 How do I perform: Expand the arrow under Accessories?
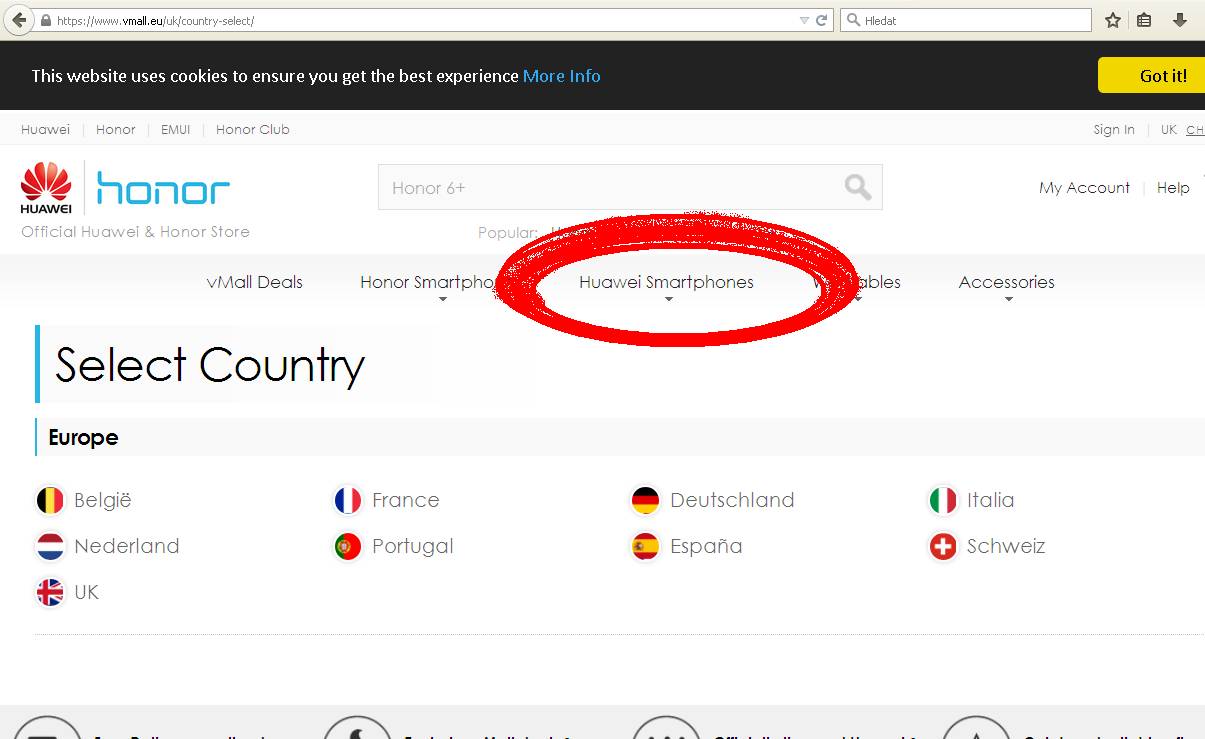[x=1008, y=299]
